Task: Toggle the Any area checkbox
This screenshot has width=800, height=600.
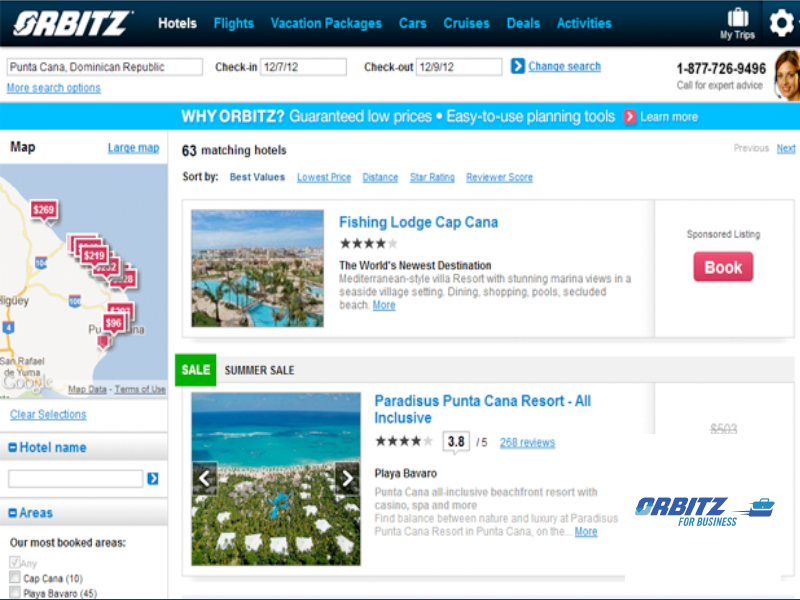Action: click(x=15, y=562)
